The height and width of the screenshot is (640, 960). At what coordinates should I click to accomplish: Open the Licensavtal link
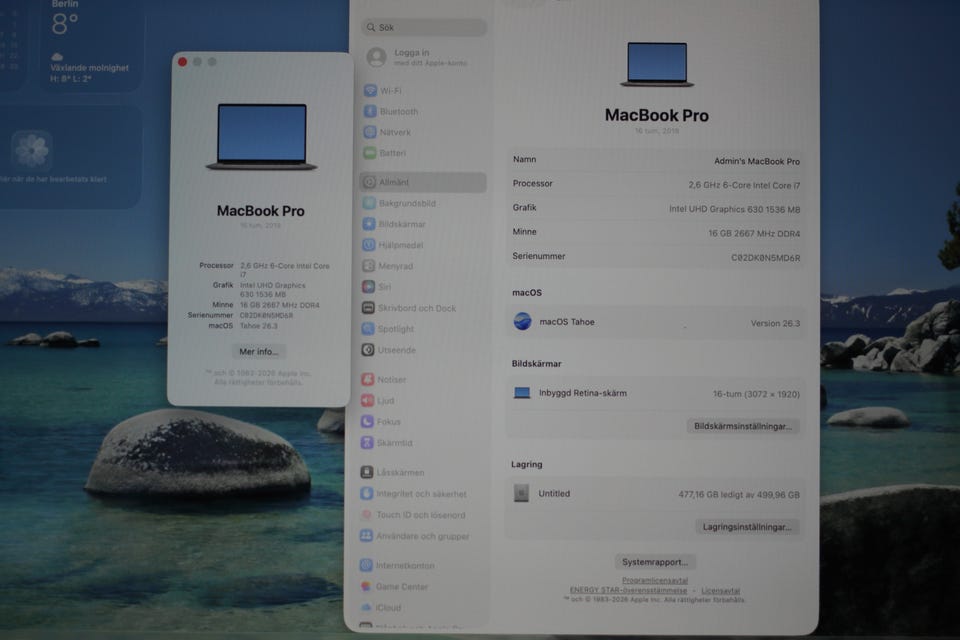coord(720,590)
